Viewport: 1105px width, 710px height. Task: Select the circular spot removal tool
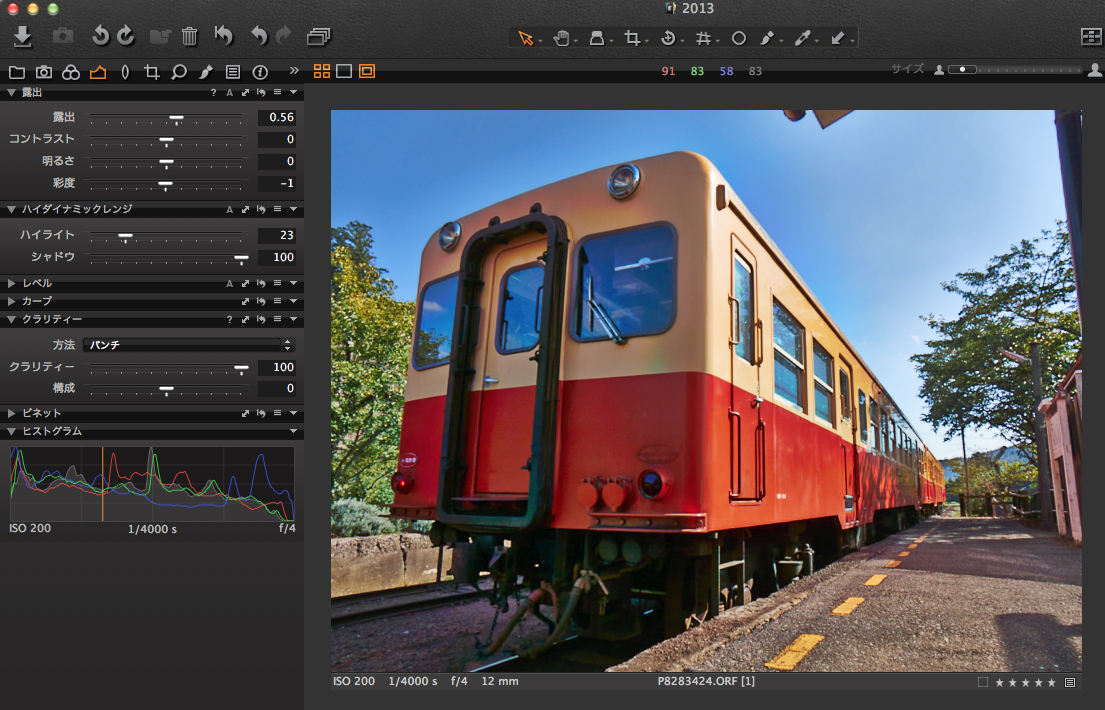point(739,38)
